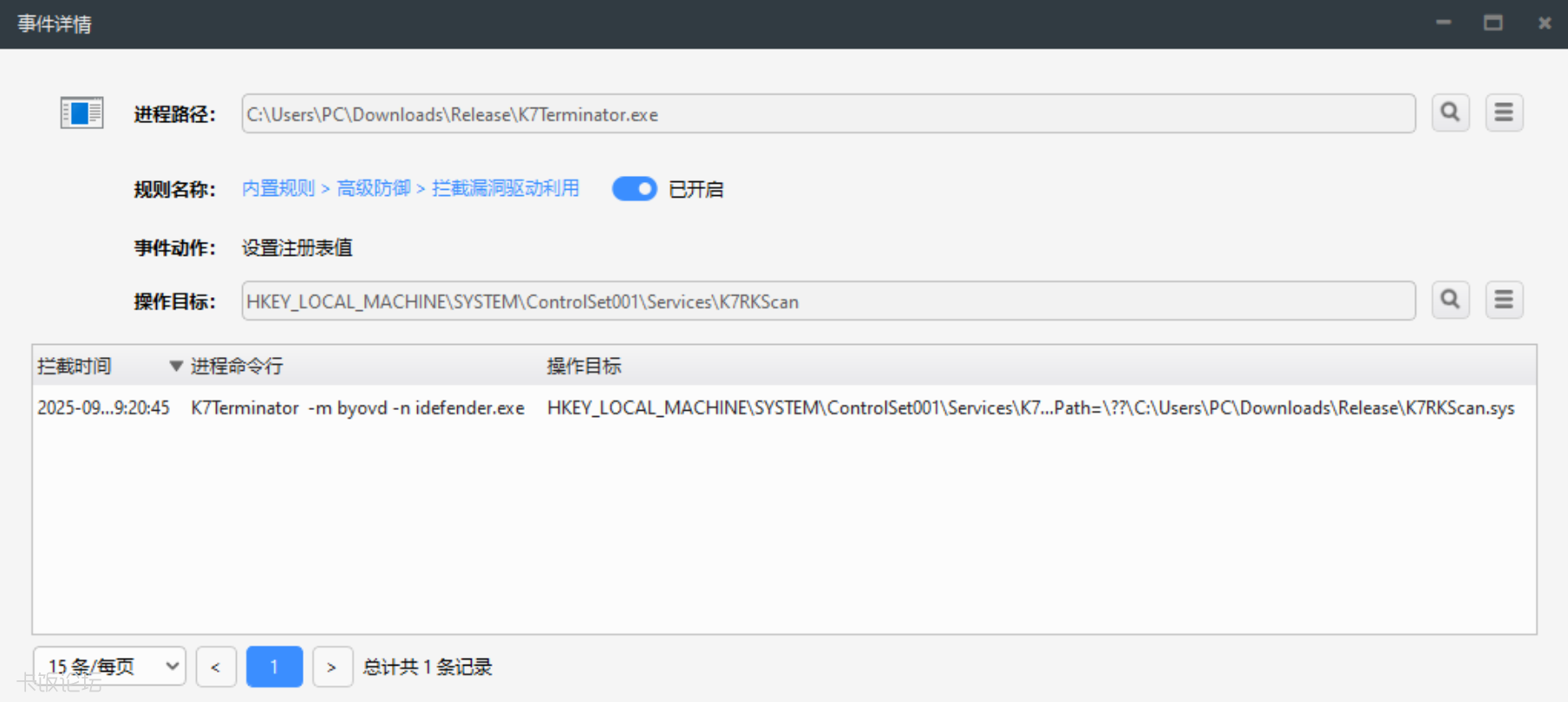Click the 设置注册表值 event action text
The height and width of the screenshot is (702, 1568).
(297, 248)
